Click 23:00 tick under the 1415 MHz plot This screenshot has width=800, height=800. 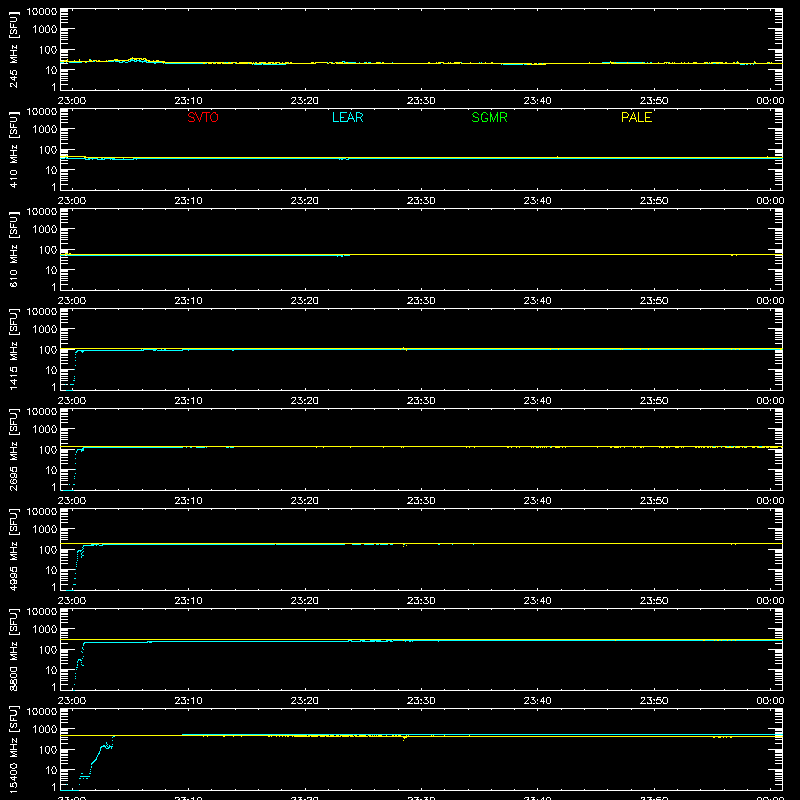[72, 401]
